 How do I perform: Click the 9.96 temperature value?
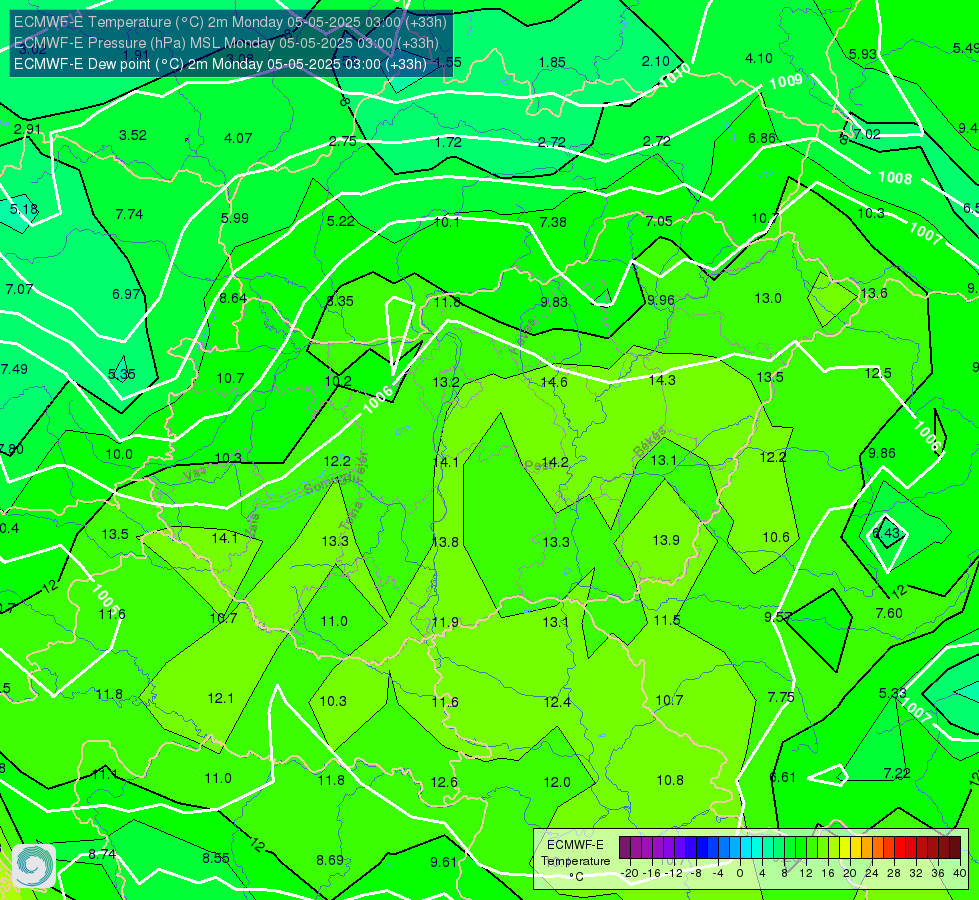coord(661,300)
